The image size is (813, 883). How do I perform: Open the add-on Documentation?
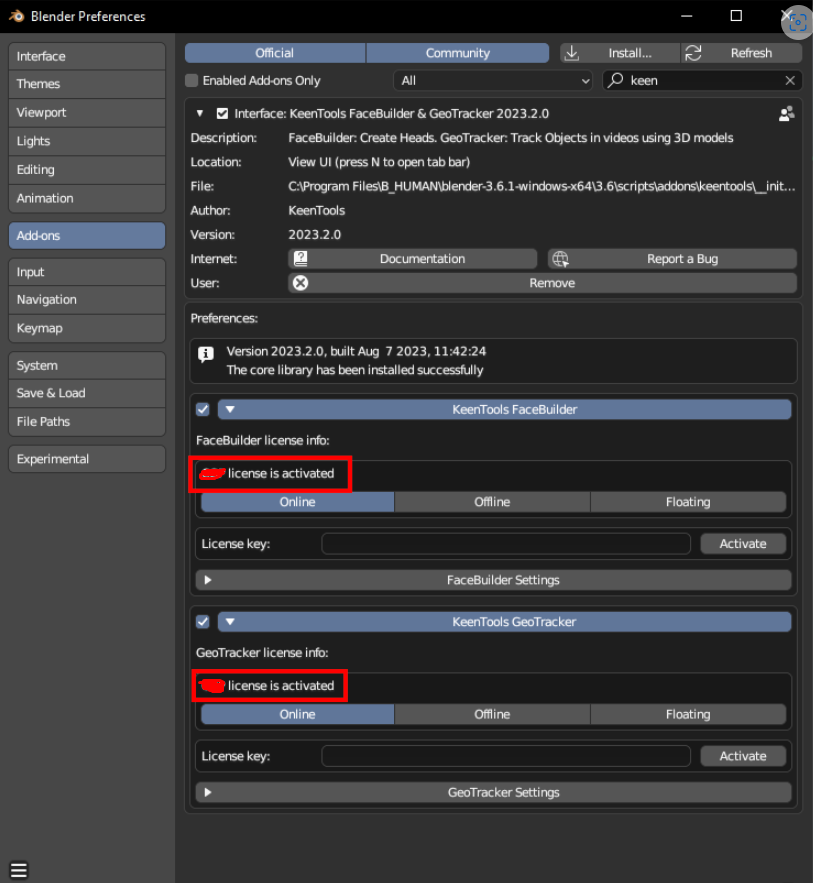tap(412, 258)
